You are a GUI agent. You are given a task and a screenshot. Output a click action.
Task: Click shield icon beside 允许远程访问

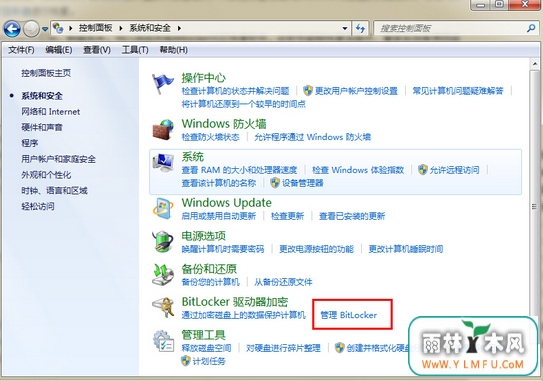click(x=423, y=170)
